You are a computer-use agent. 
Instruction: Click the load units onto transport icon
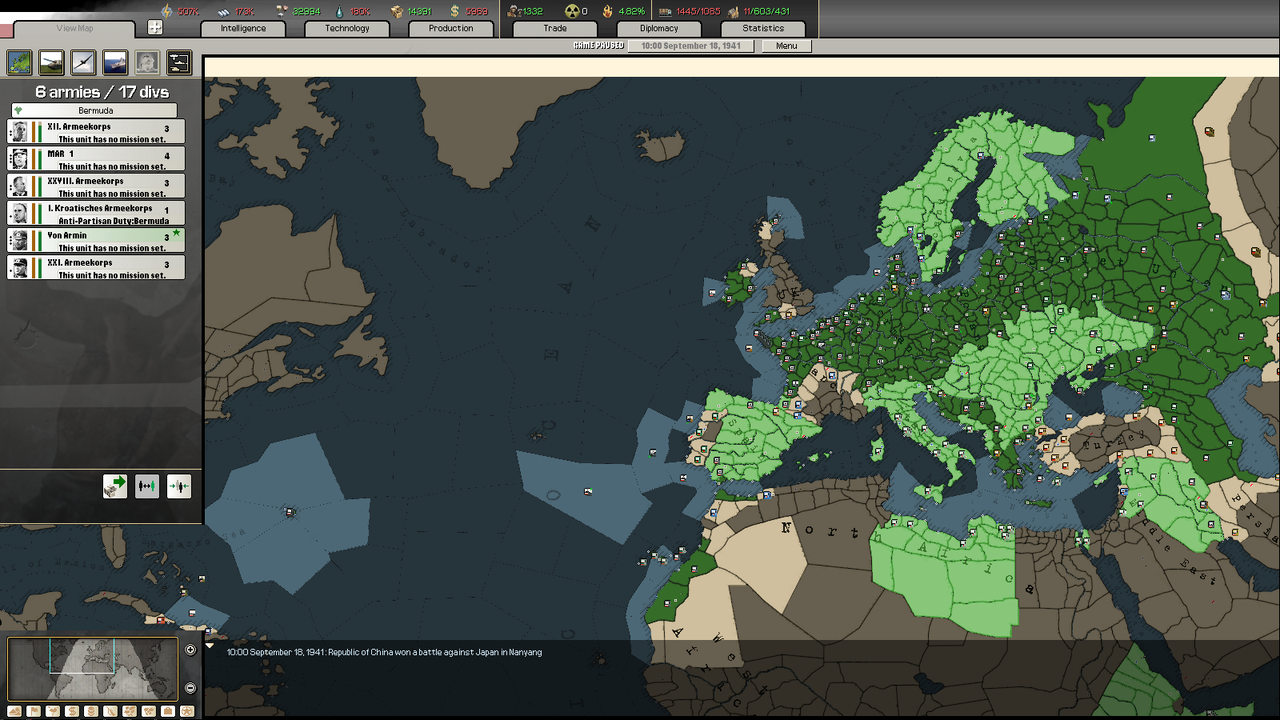(x=115, y=486)
